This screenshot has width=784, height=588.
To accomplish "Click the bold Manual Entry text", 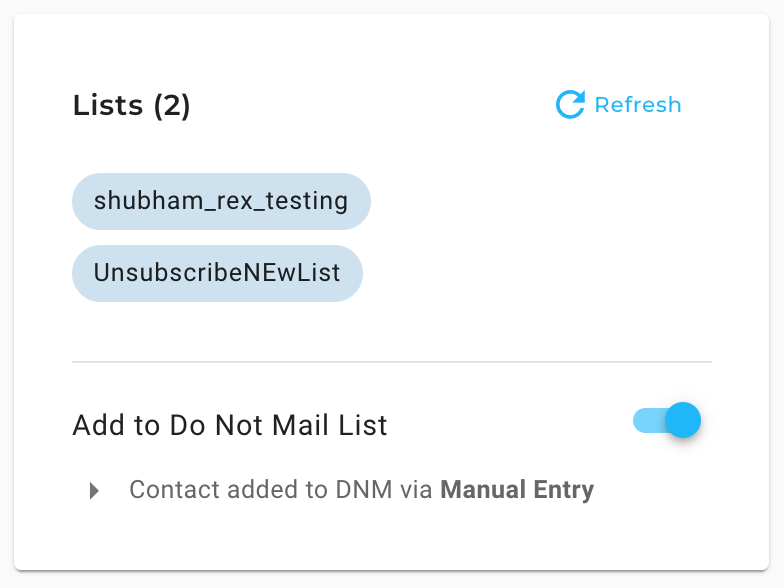I will [x=517, y=490].
